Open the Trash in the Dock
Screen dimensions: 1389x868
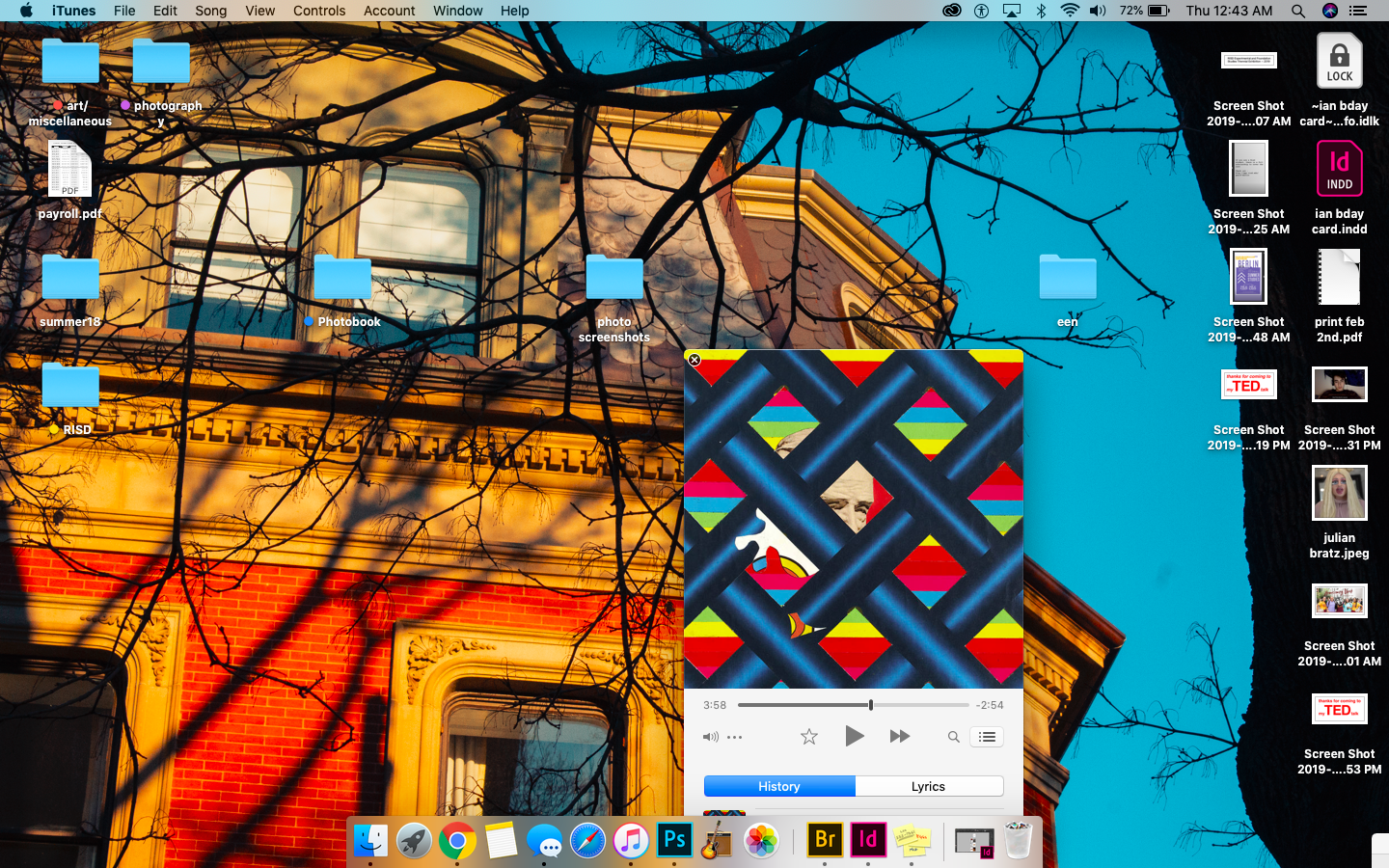[x=1018, y=840]
